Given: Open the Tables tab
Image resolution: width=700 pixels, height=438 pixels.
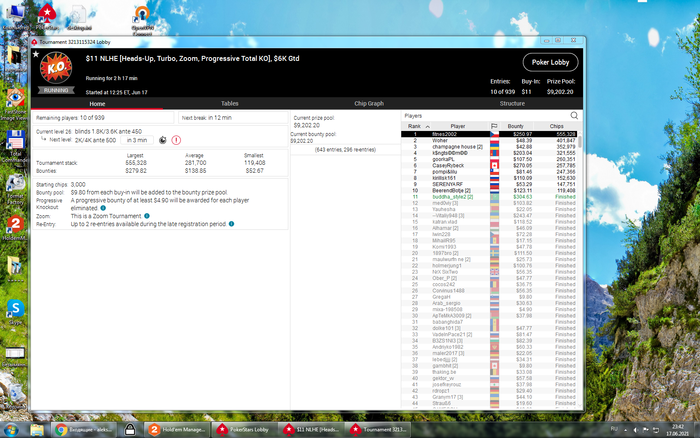Looking at the screenshot, I should (229, 104).
